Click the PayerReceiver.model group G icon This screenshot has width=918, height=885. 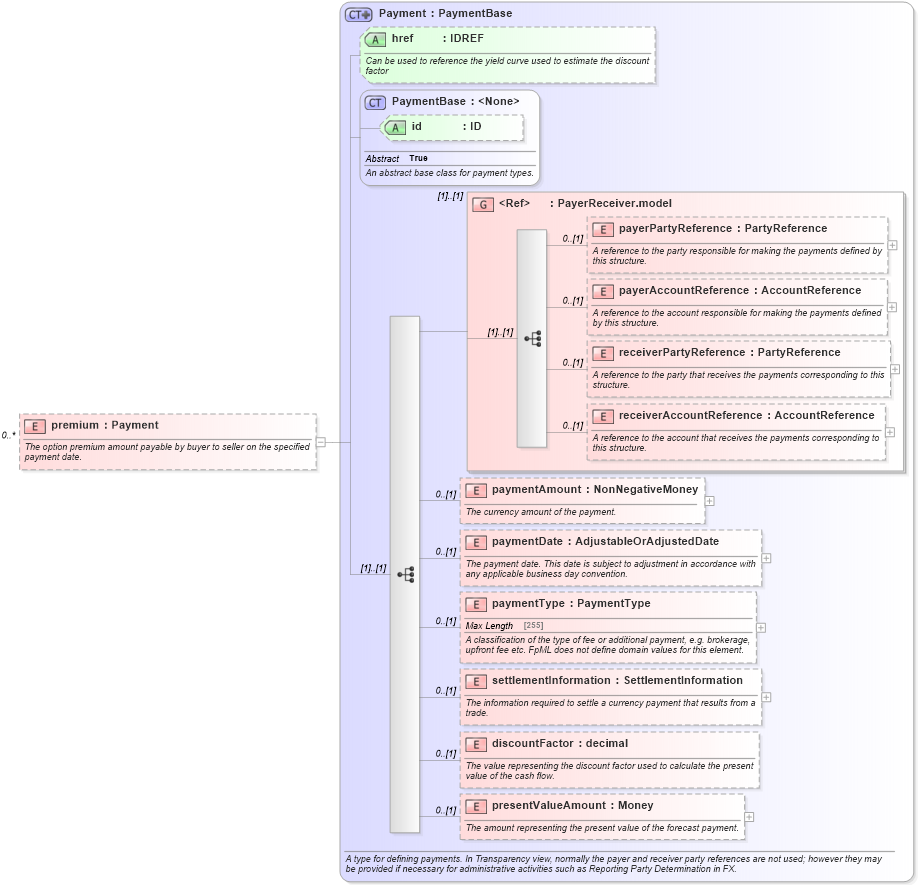coord(482,203)
